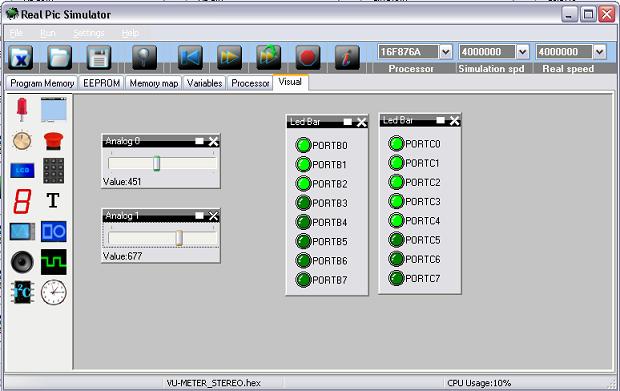The width and height of the screenshot is (620, 391).
Task: Select the seven-segment display component
Action: click(22, 201)
